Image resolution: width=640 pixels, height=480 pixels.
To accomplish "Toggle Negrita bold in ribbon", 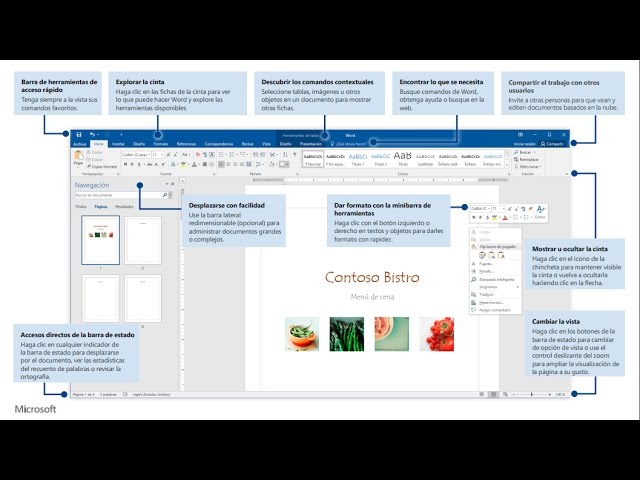I will tap(125, 164).
